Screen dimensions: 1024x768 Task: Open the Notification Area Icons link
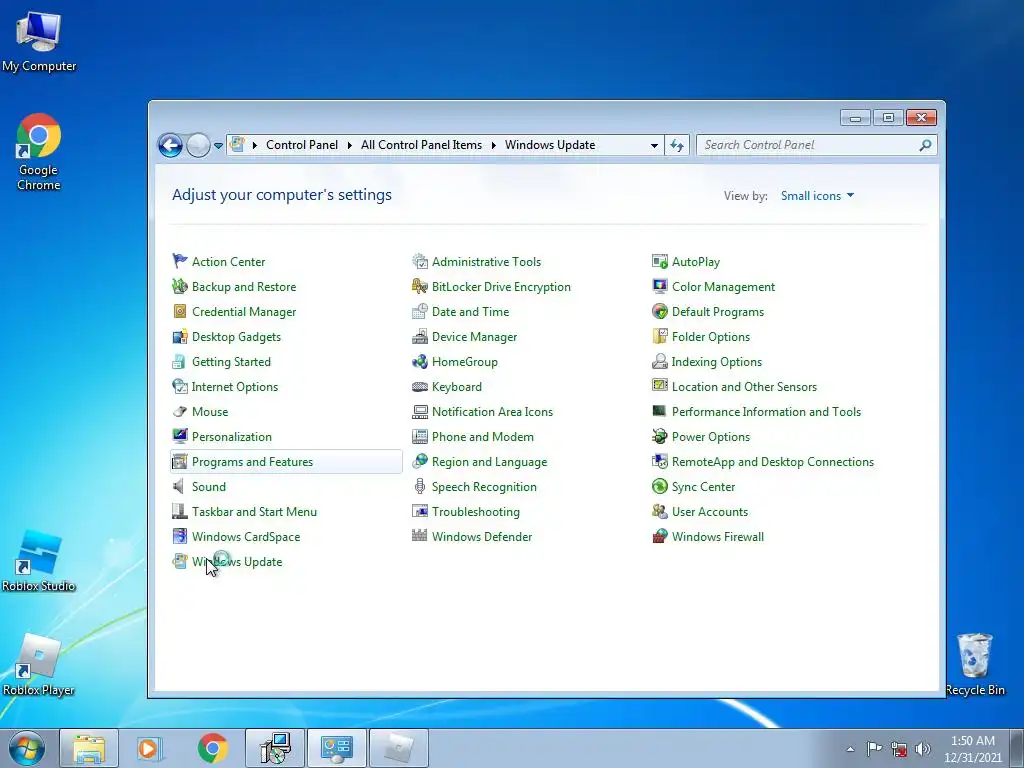(492, 411)
